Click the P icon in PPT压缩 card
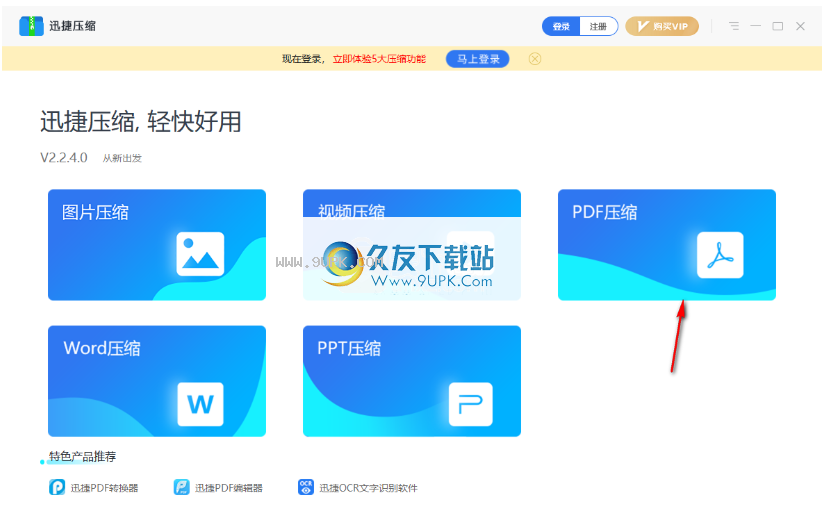 pos(471,404)
